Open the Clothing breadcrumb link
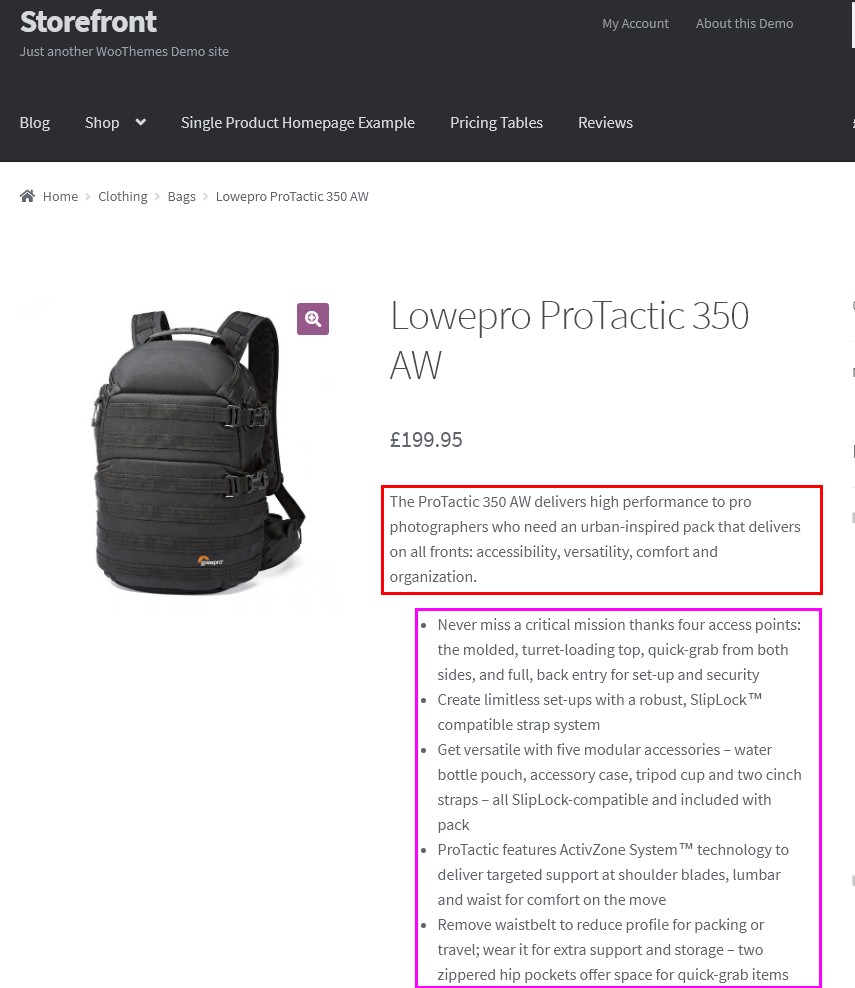The height and width of the screenshot is (988, 855). click(x=123, y=197)
